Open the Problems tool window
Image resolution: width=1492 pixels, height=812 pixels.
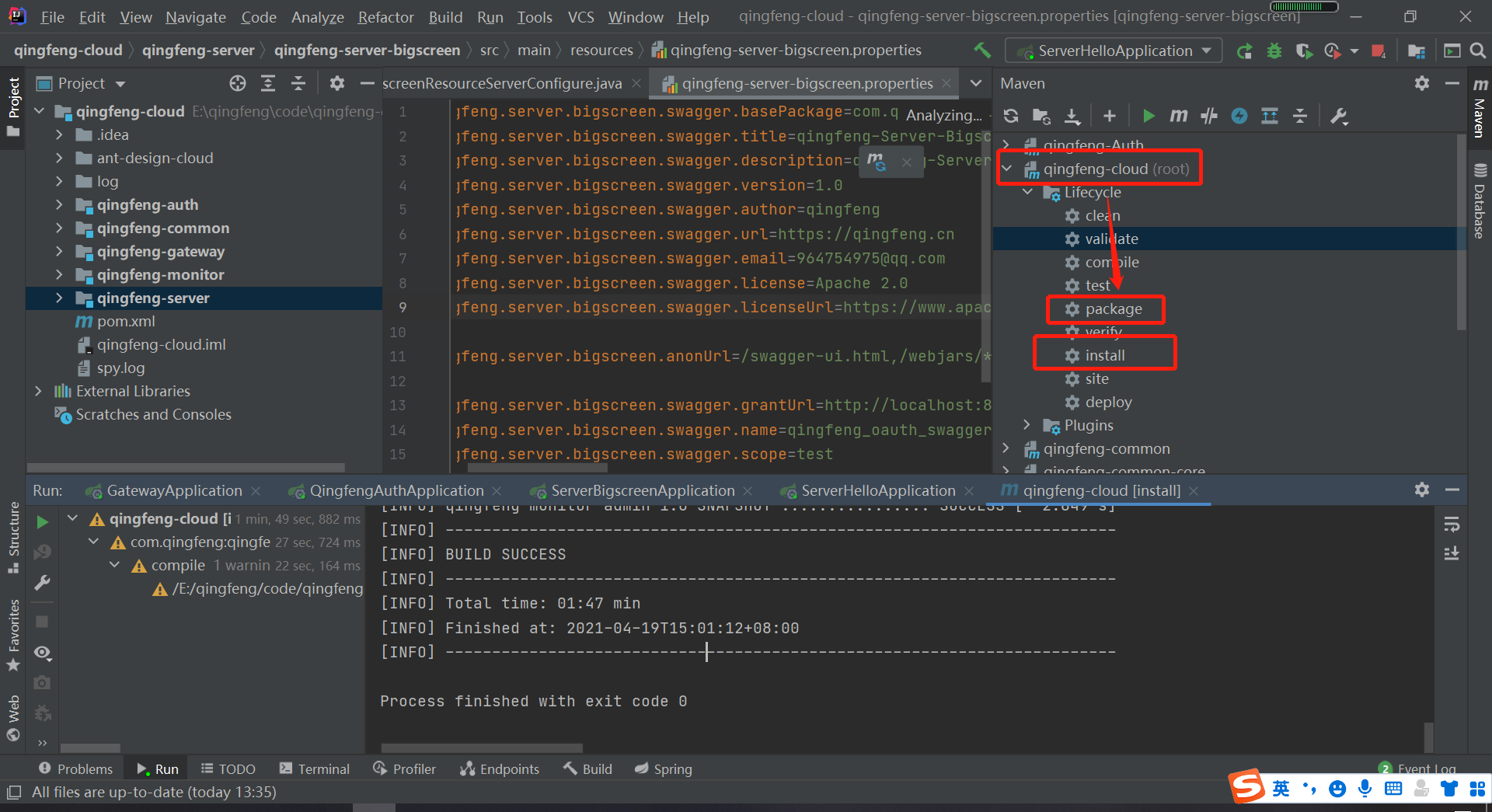[76, 768]
